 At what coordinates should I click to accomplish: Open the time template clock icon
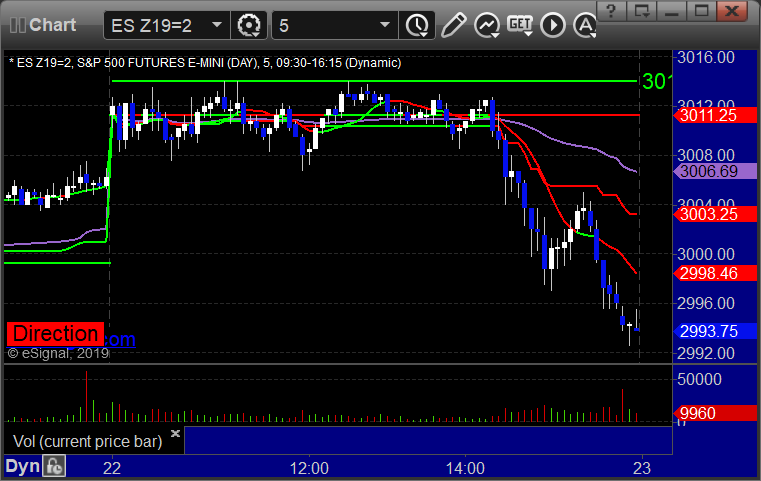[x=417, y=25]
